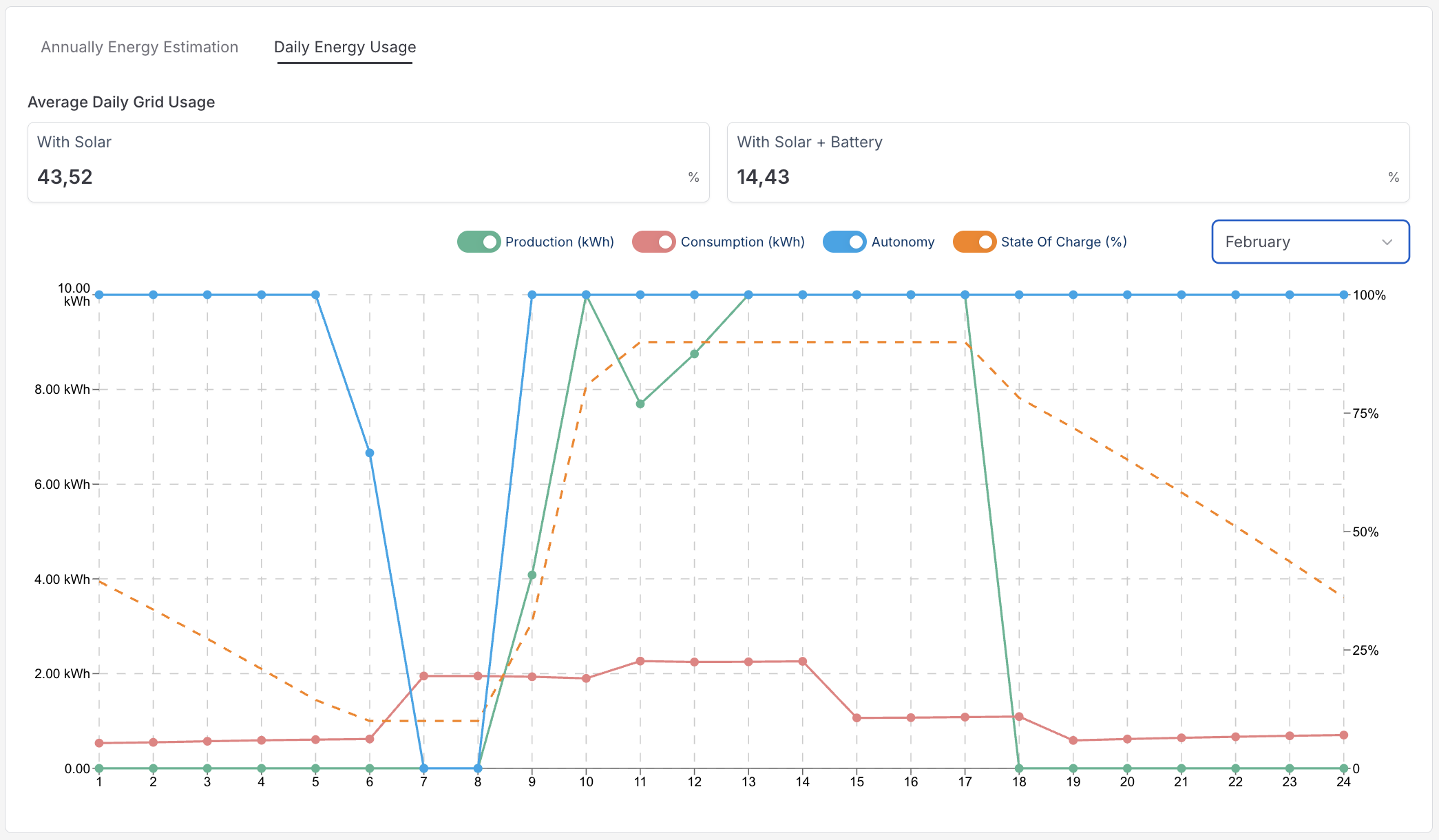Switch to Annually Energy Estimation tab
1439x840 pixels.
click(x=140, y=47)
